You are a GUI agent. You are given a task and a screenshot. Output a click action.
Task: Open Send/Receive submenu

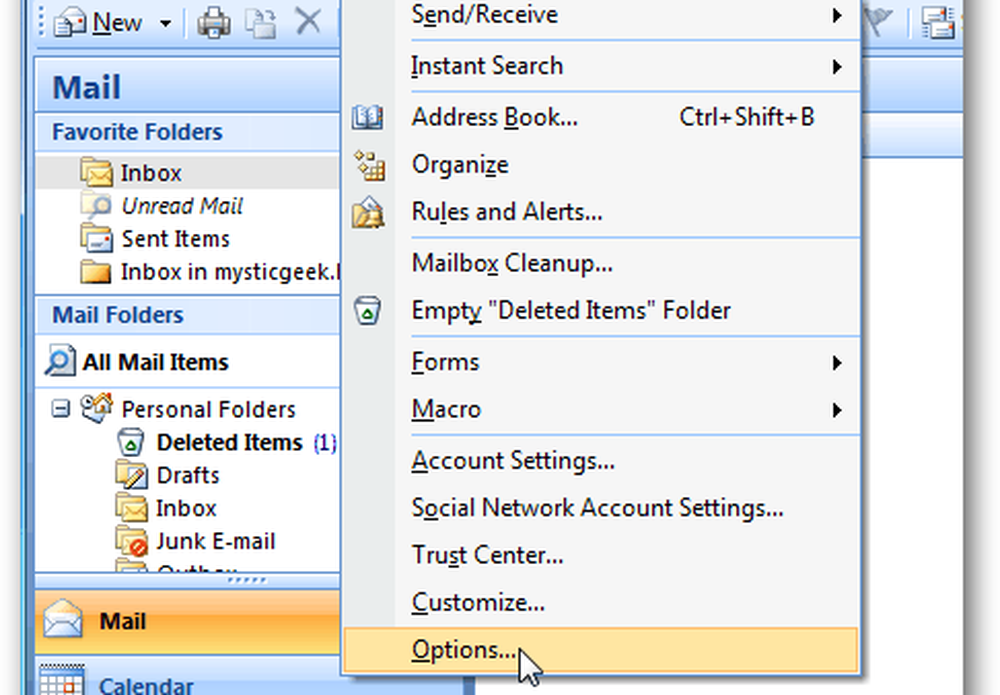(x=602, y=15)
